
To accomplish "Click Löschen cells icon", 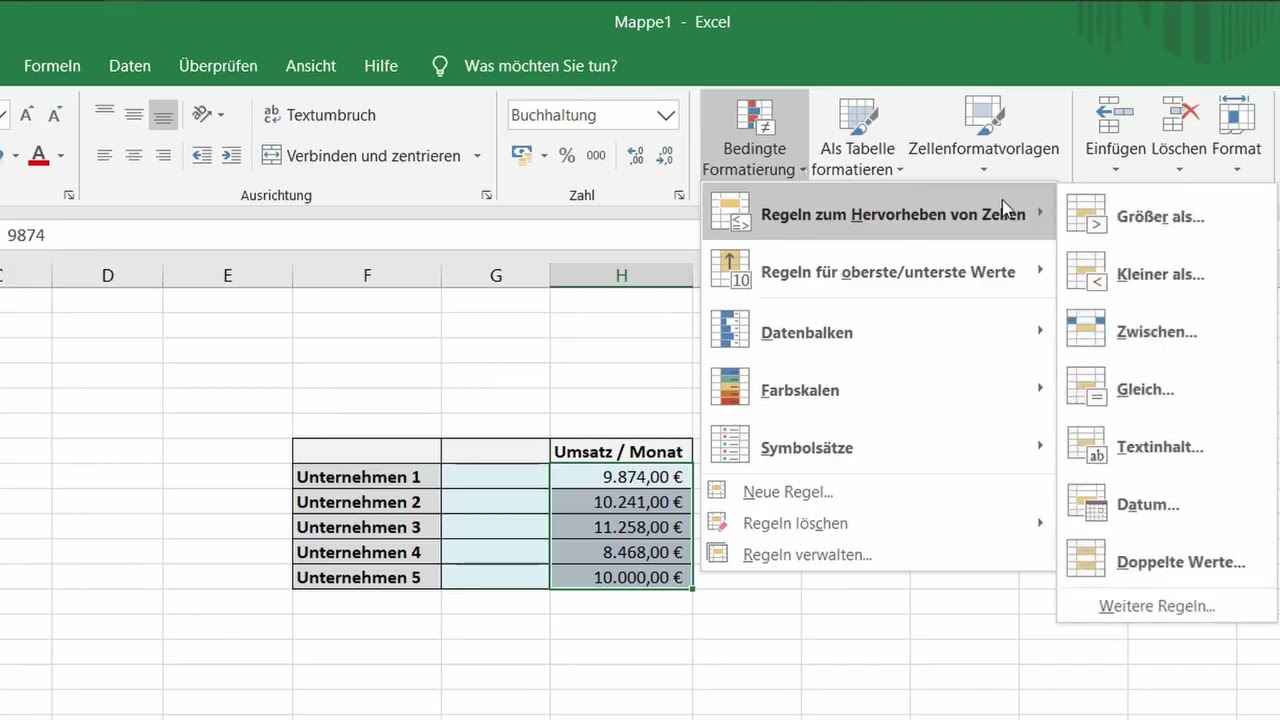I will click(1180, 116).
